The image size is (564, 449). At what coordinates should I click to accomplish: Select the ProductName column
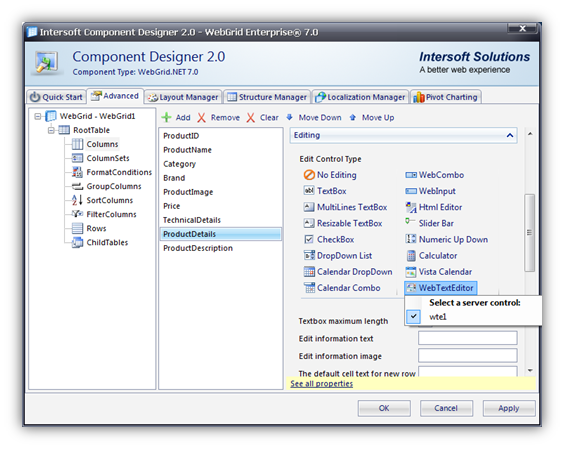coord(220,150)
